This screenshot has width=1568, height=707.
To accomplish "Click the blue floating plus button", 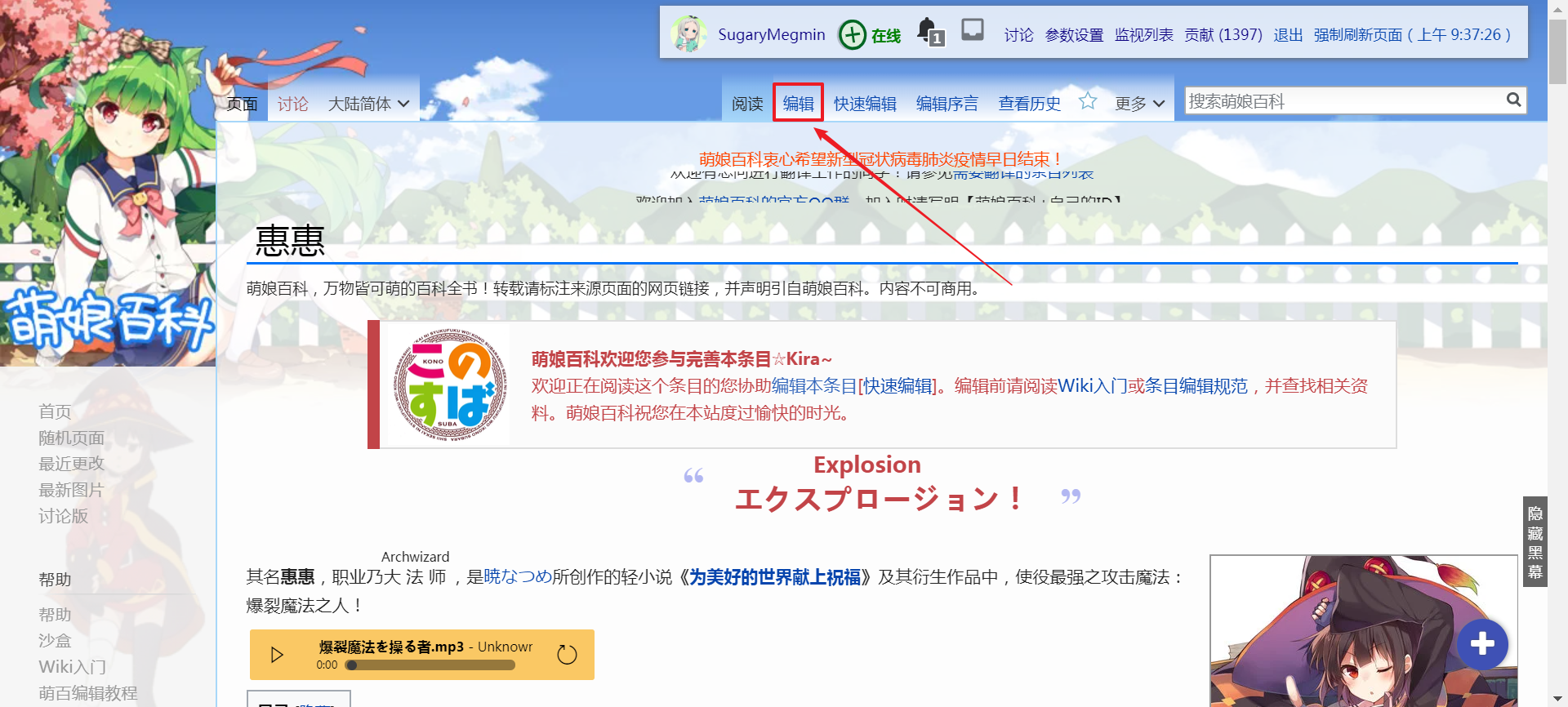I will pyautogui.click(x=1481, y=644).
